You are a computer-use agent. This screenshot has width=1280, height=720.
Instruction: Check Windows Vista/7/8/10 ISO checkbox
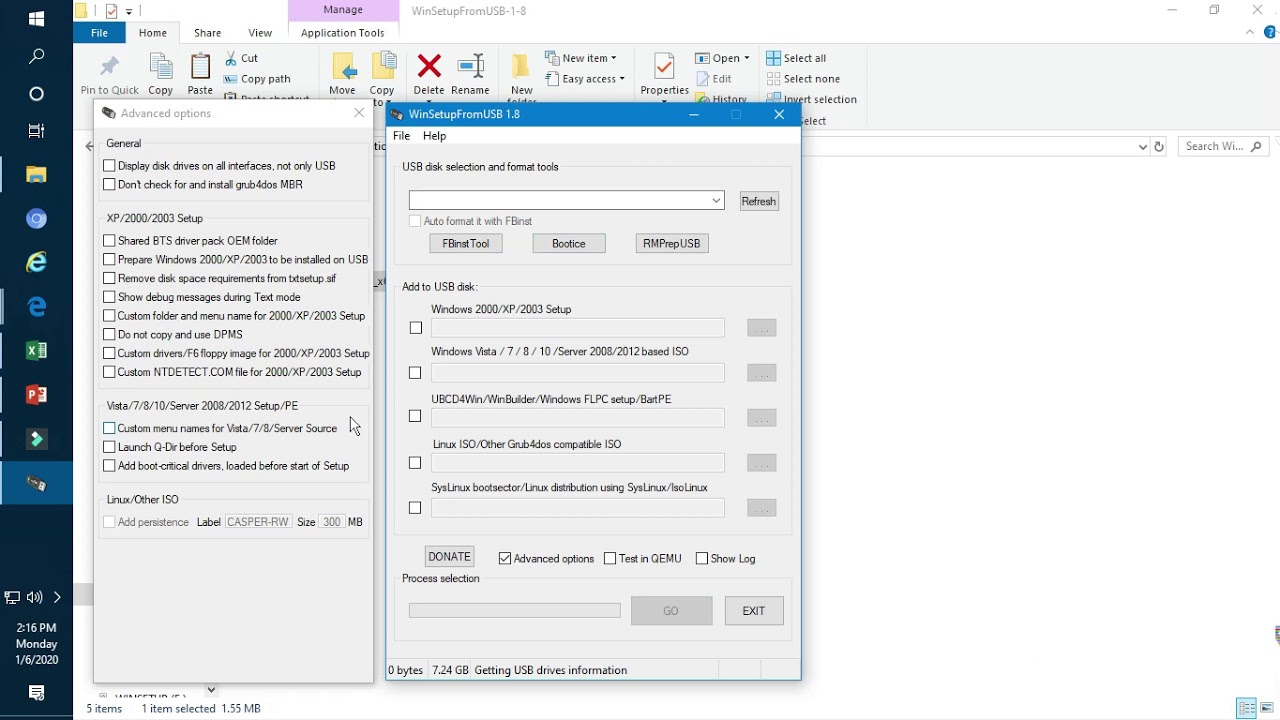tap(415, 373)
